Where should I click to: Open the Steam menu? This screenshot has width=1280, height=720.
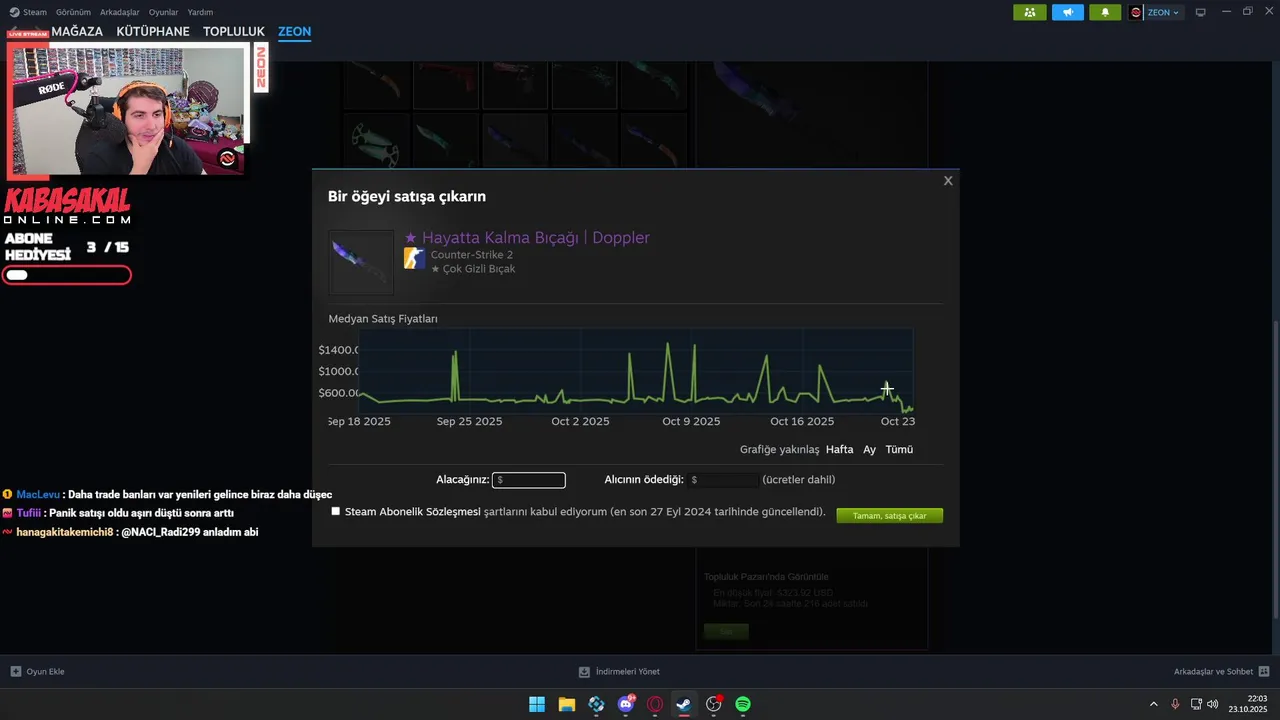point(28,12)
